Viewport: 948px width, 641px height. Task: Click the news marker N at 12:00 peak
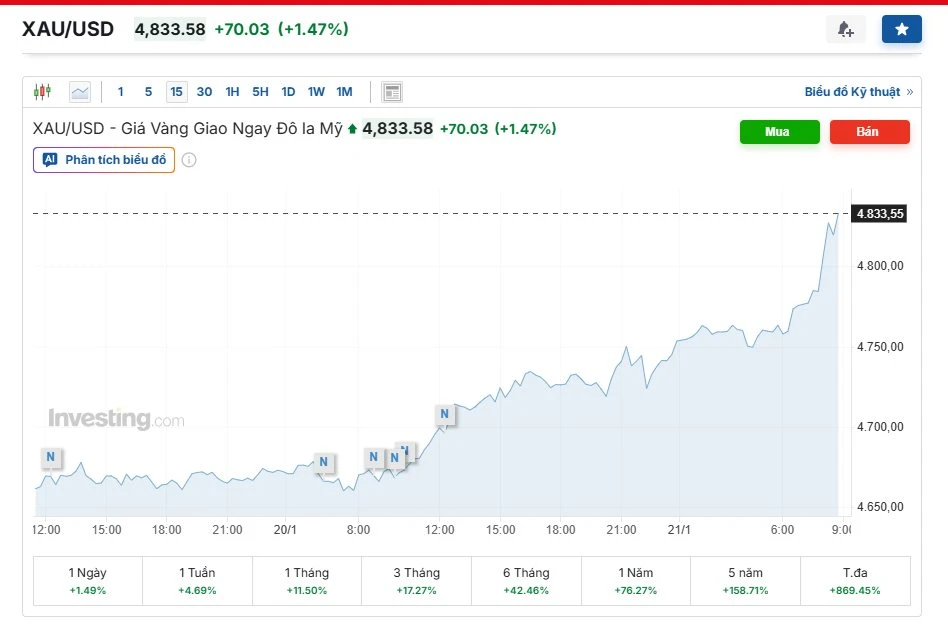pyautogui.click(x=445, y=413)
